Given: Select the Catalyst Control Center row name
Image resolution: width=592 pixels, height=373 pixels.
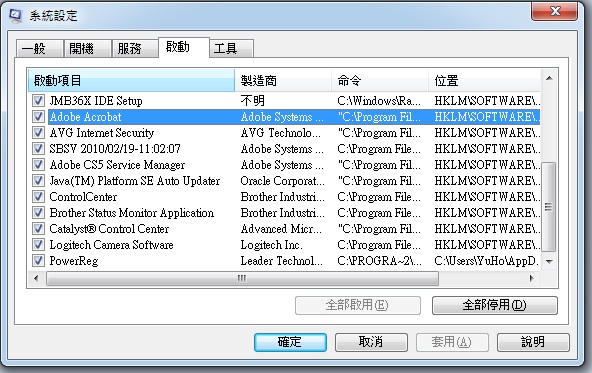Looking at the screenshot, I should coord(109,229).
